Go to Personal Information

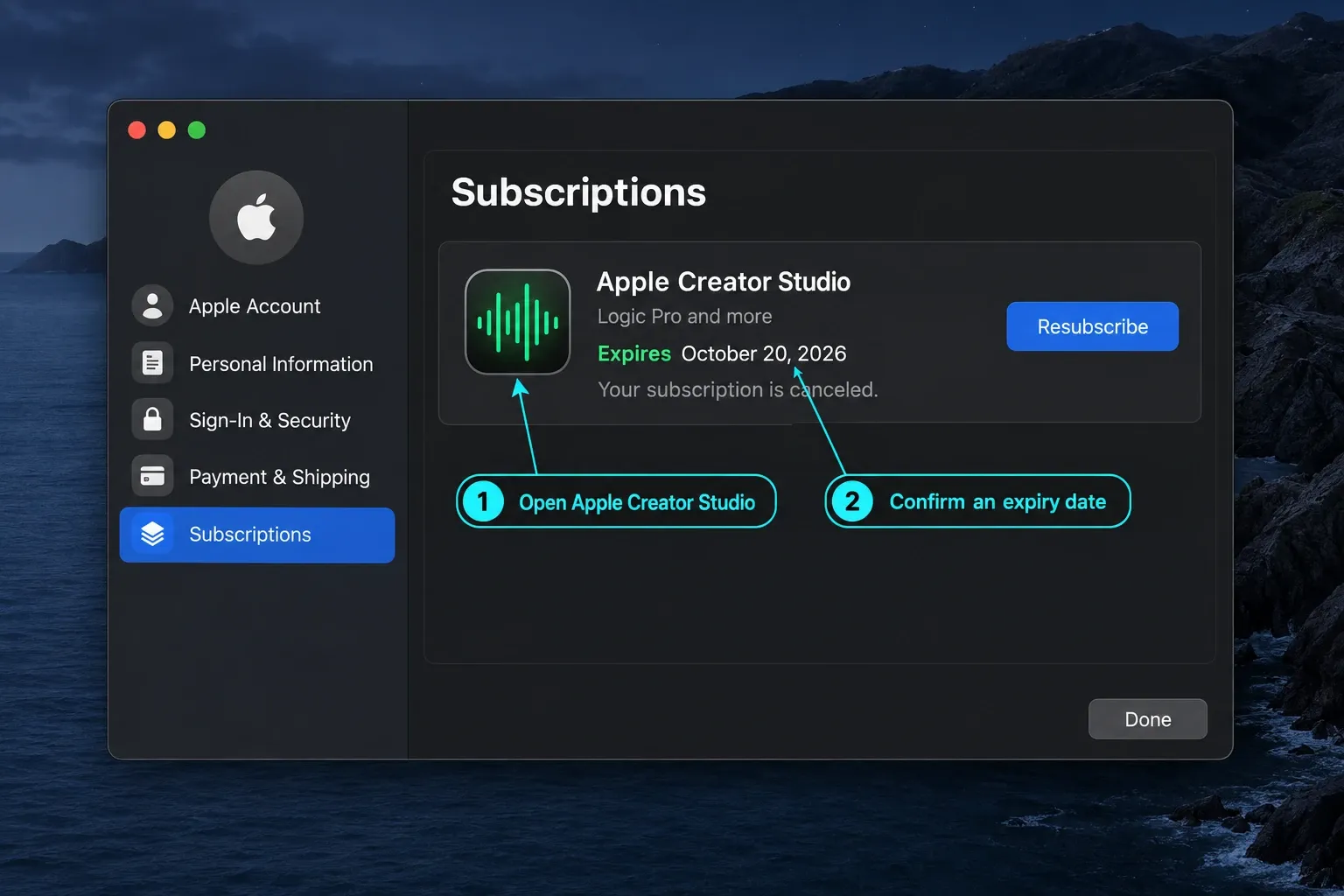257,363
